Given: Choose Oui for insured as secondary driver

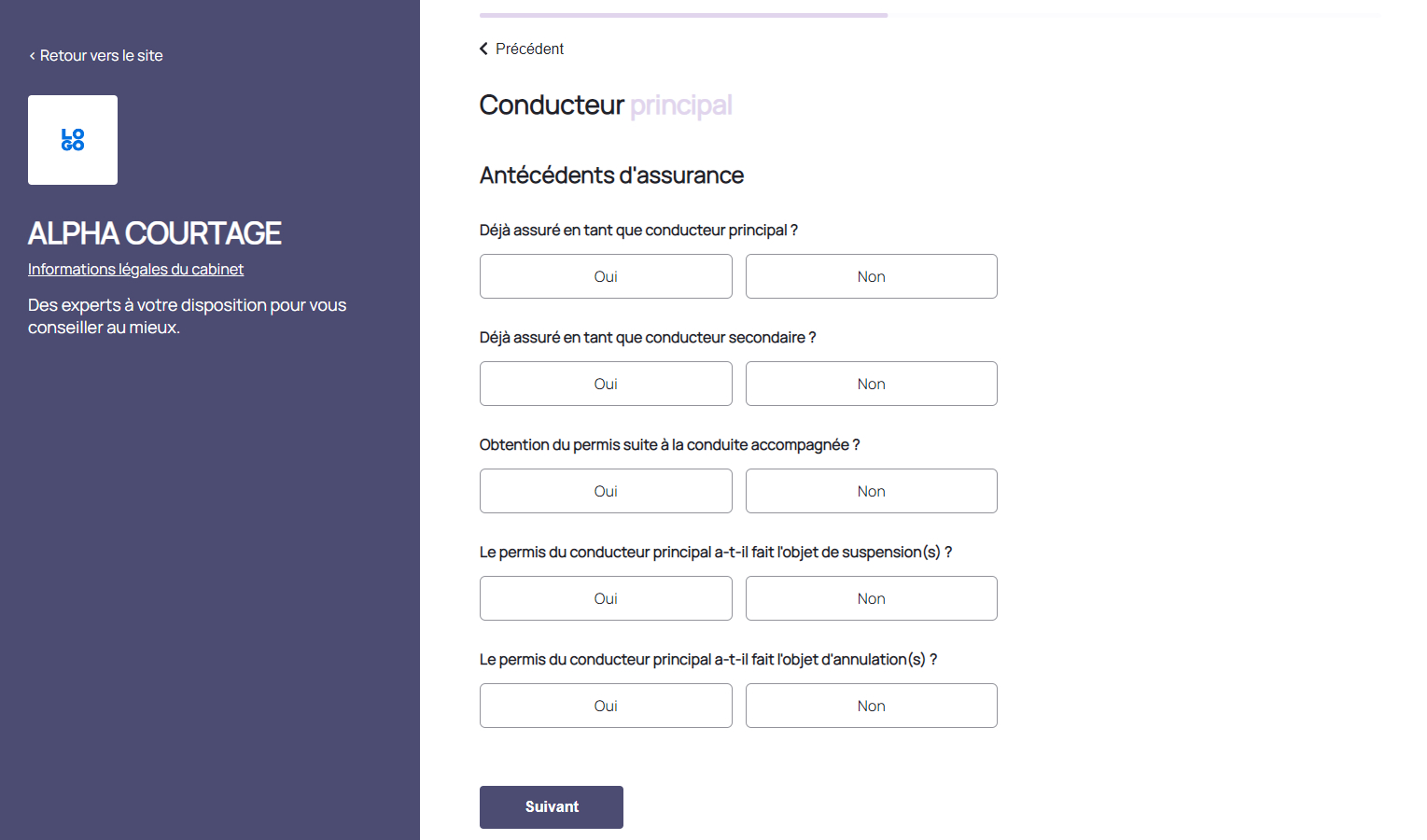Looking at the screenshot, I should (x=606, y=384).
